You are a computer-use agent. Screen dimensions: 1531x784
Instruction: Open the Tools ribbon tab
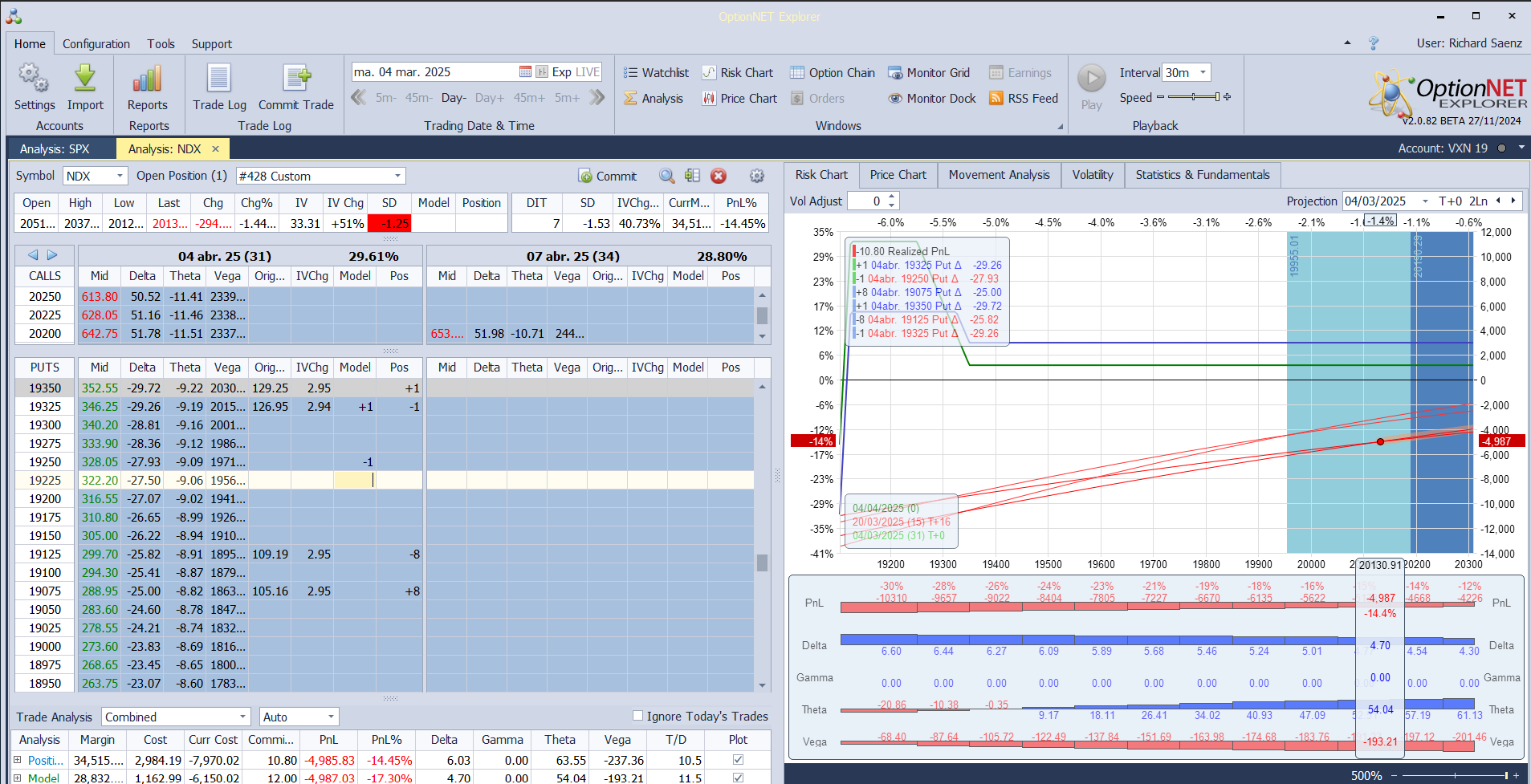pyautogui.click(x=161, y=43)
